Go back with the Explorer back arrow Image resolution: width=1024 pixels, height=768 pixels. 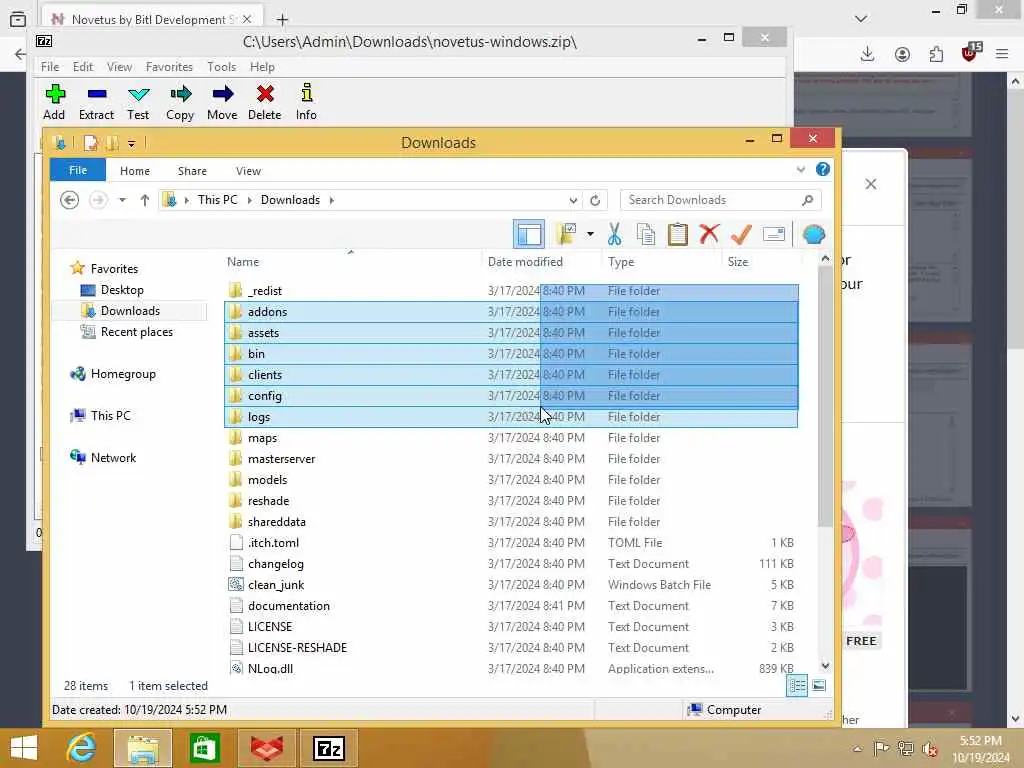[69, 200]
